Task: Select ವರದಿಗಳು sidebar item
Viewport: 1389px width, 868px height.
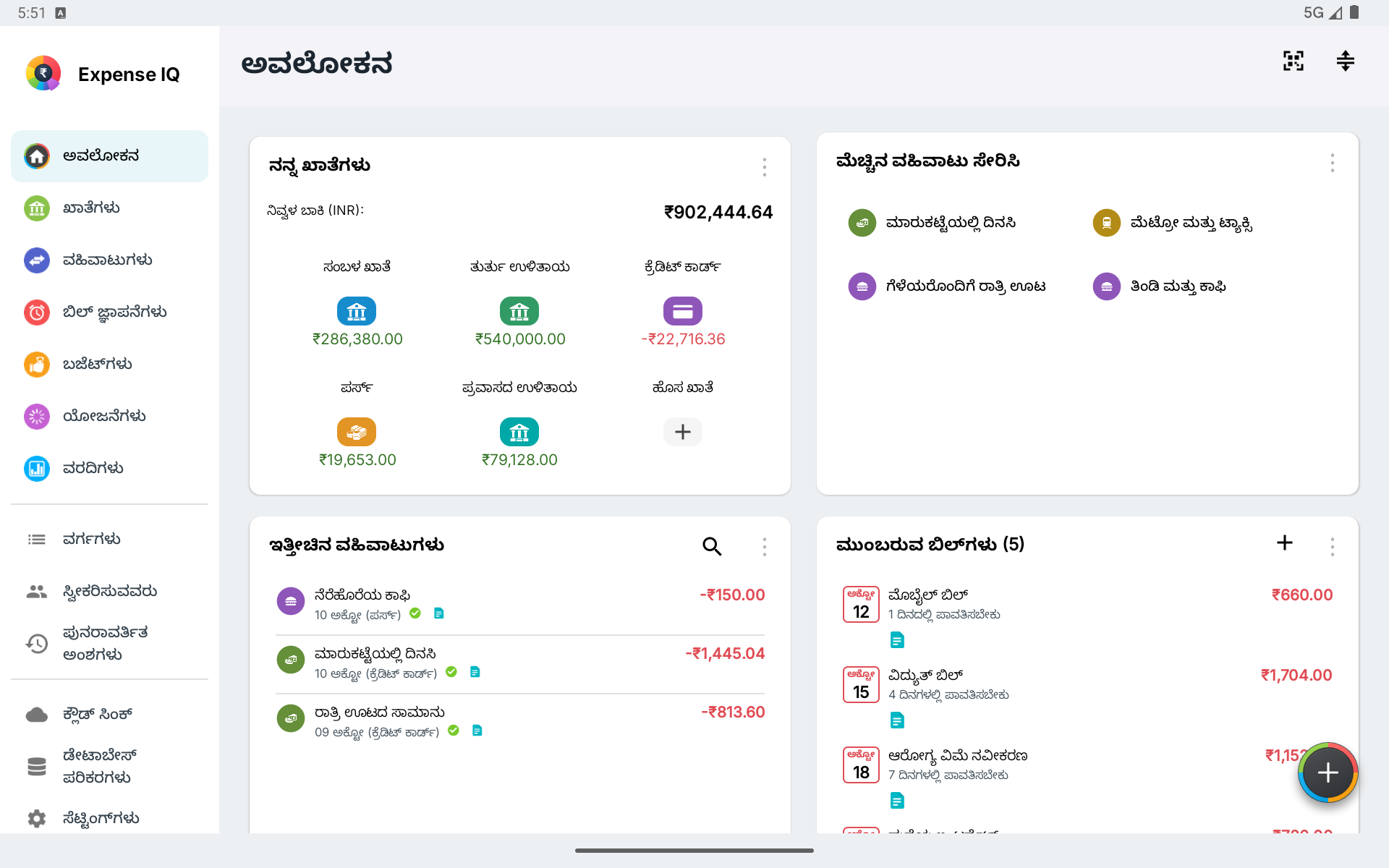Action: (109, 469)
